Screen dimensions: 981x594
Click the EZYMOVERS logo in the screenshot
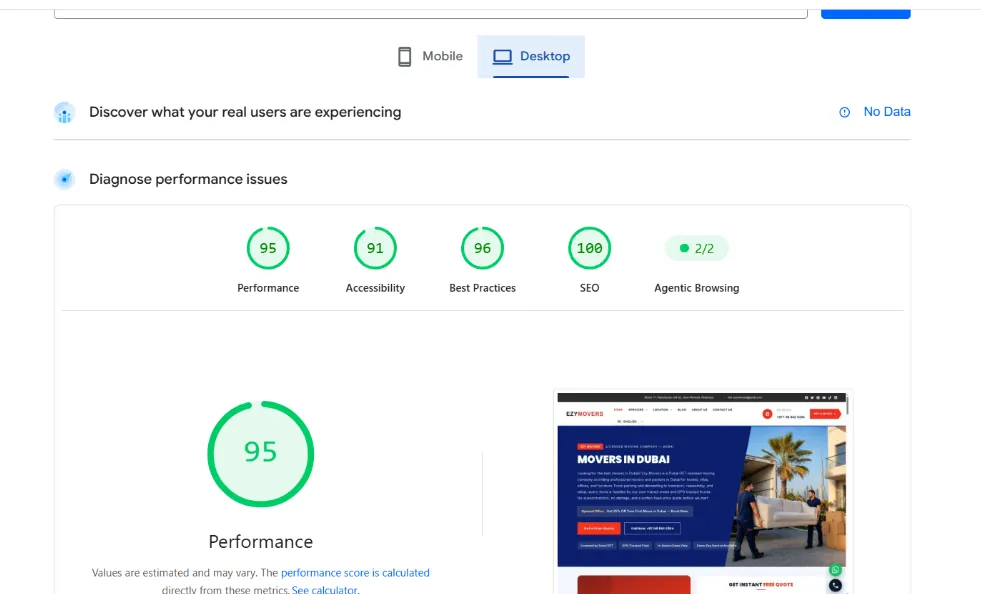[x=584, y=414]
